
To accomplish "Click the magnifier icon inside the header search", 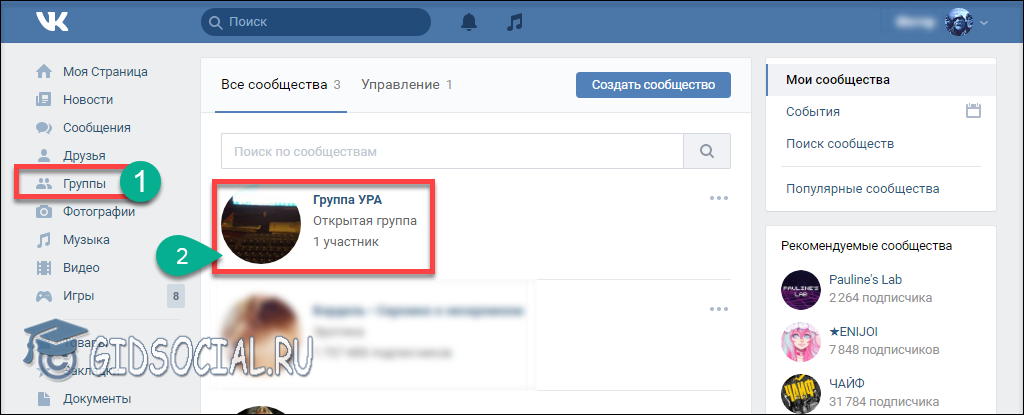I will 216,22.
